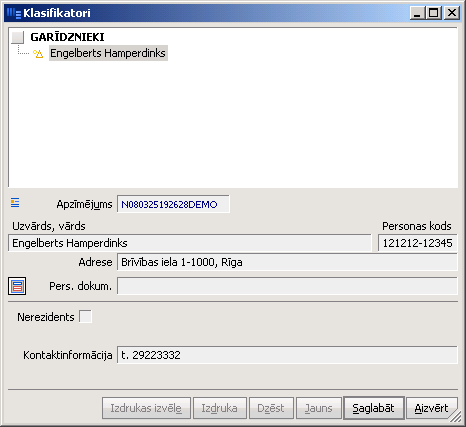Click the Izdrukas izvēle button
This screenshot has width=466, height=427.
coord(146,408)
